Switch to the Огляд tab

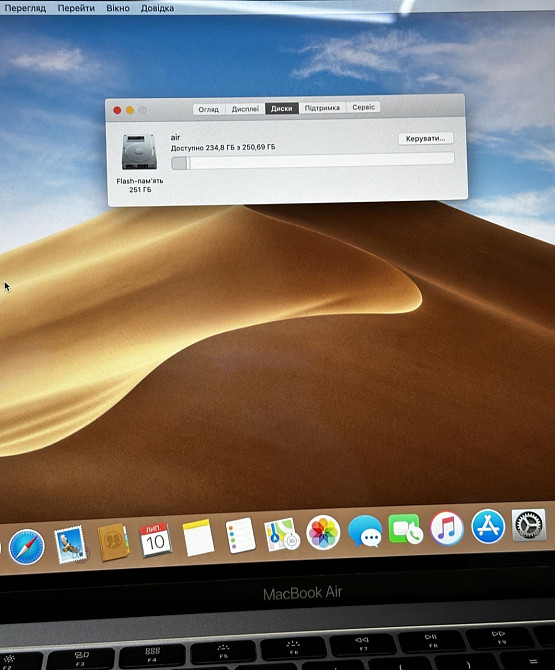(x=208, y=109)
